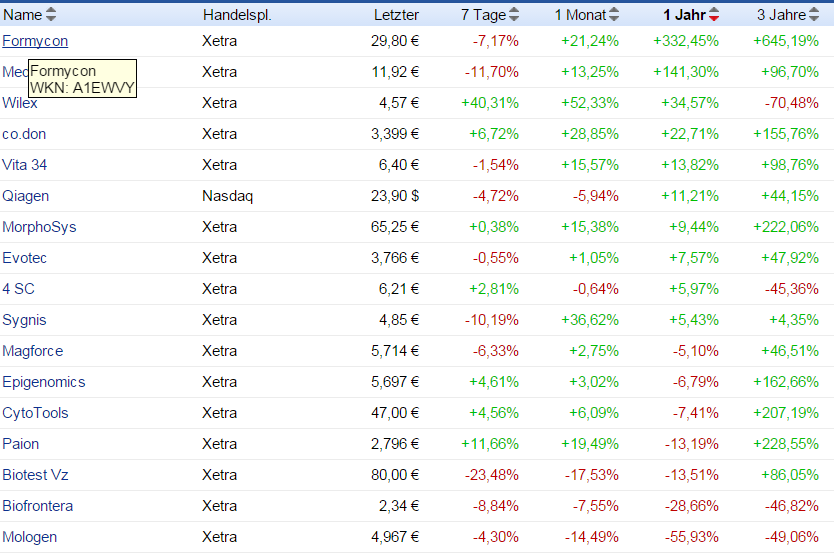Click the sort arrows next to 7 Tage
834x554 pixels.
(514, 15)
